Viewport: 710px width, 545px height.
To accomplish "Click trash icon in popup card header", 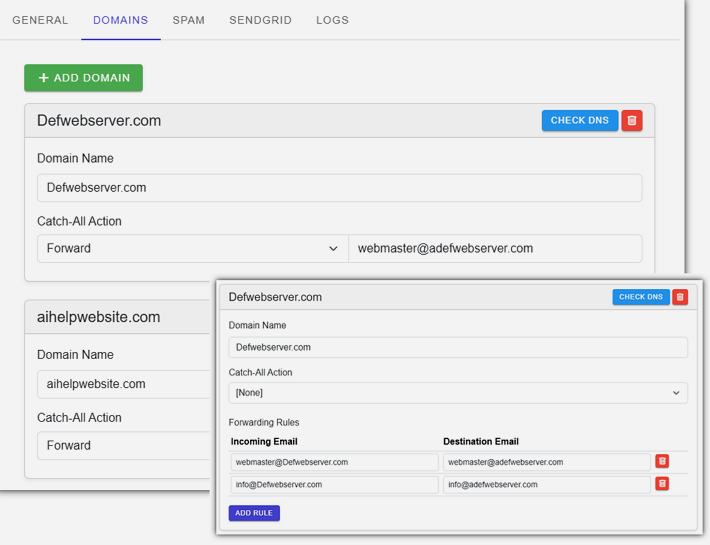I will point(680,297).
